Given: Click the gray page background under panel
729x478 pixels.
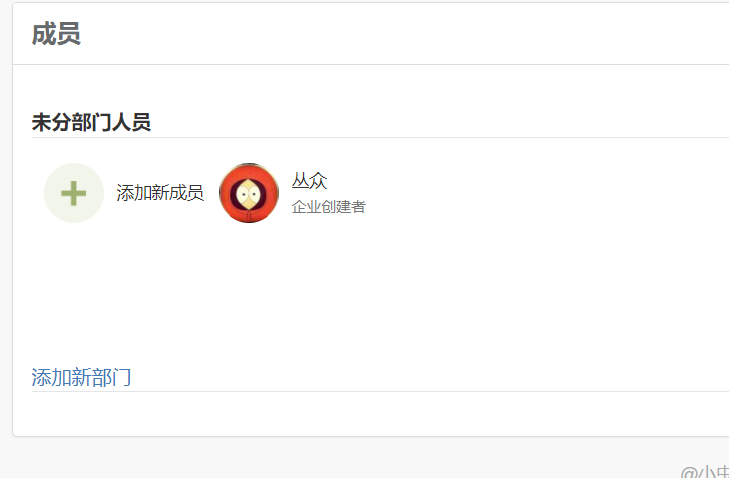Looking at the screenshot, I should pyautogui.click(x=325, y=458).
